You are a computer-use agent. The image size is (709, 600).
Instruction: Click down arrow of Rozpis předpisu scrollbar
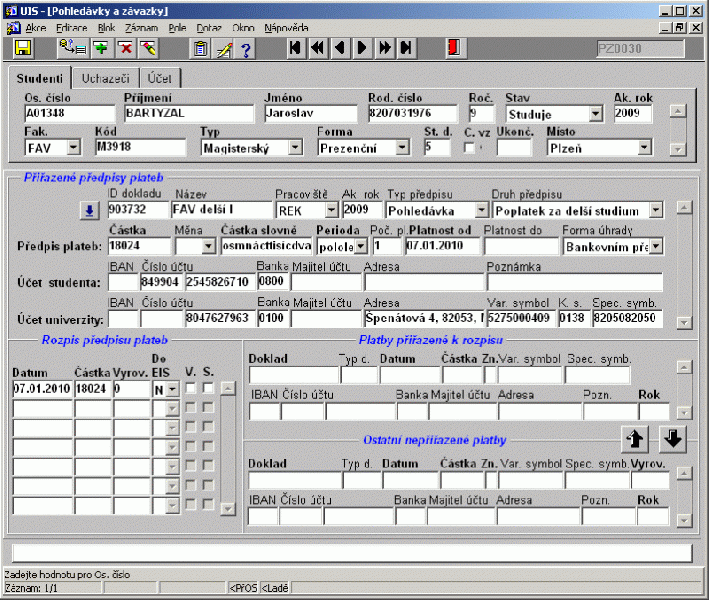tap(228, 509)
